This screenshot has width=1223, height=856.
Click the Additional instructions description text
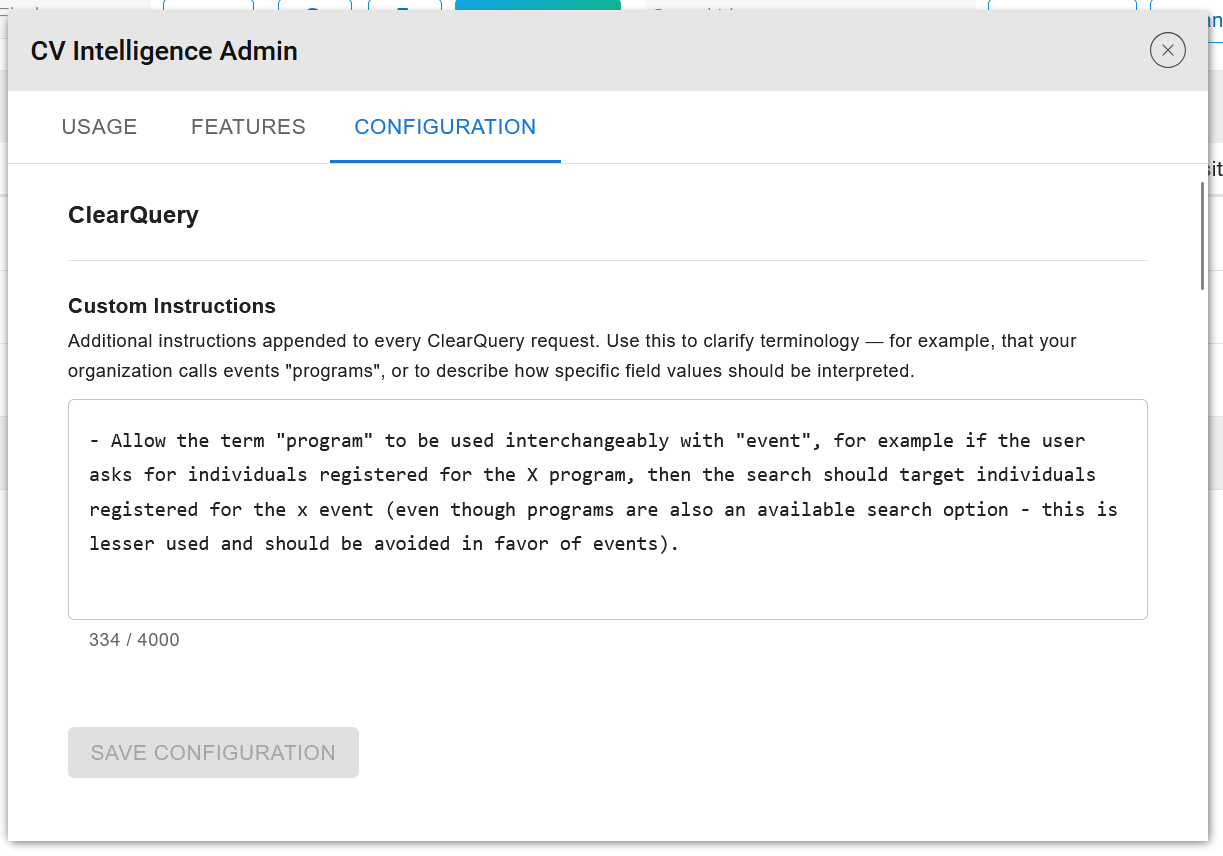point(572,356)
